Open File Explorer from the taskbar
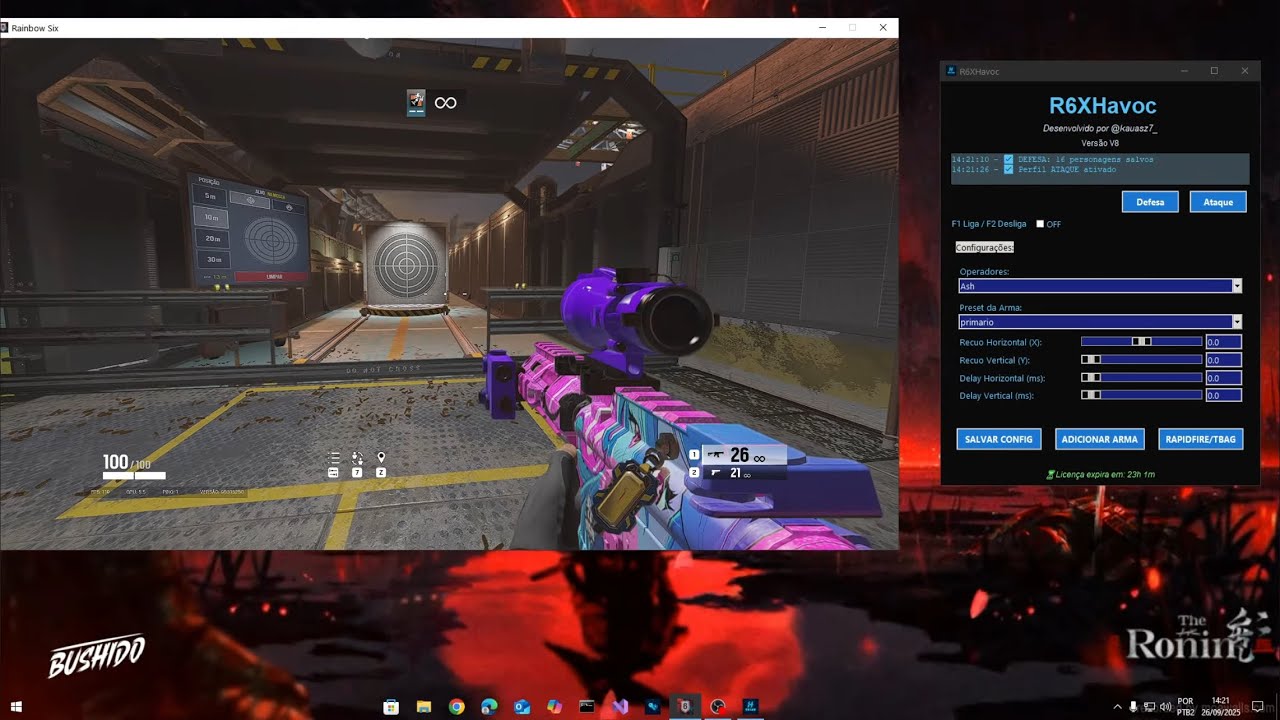The height and width of the screenshot is (720, 1280). coord(424,706)
